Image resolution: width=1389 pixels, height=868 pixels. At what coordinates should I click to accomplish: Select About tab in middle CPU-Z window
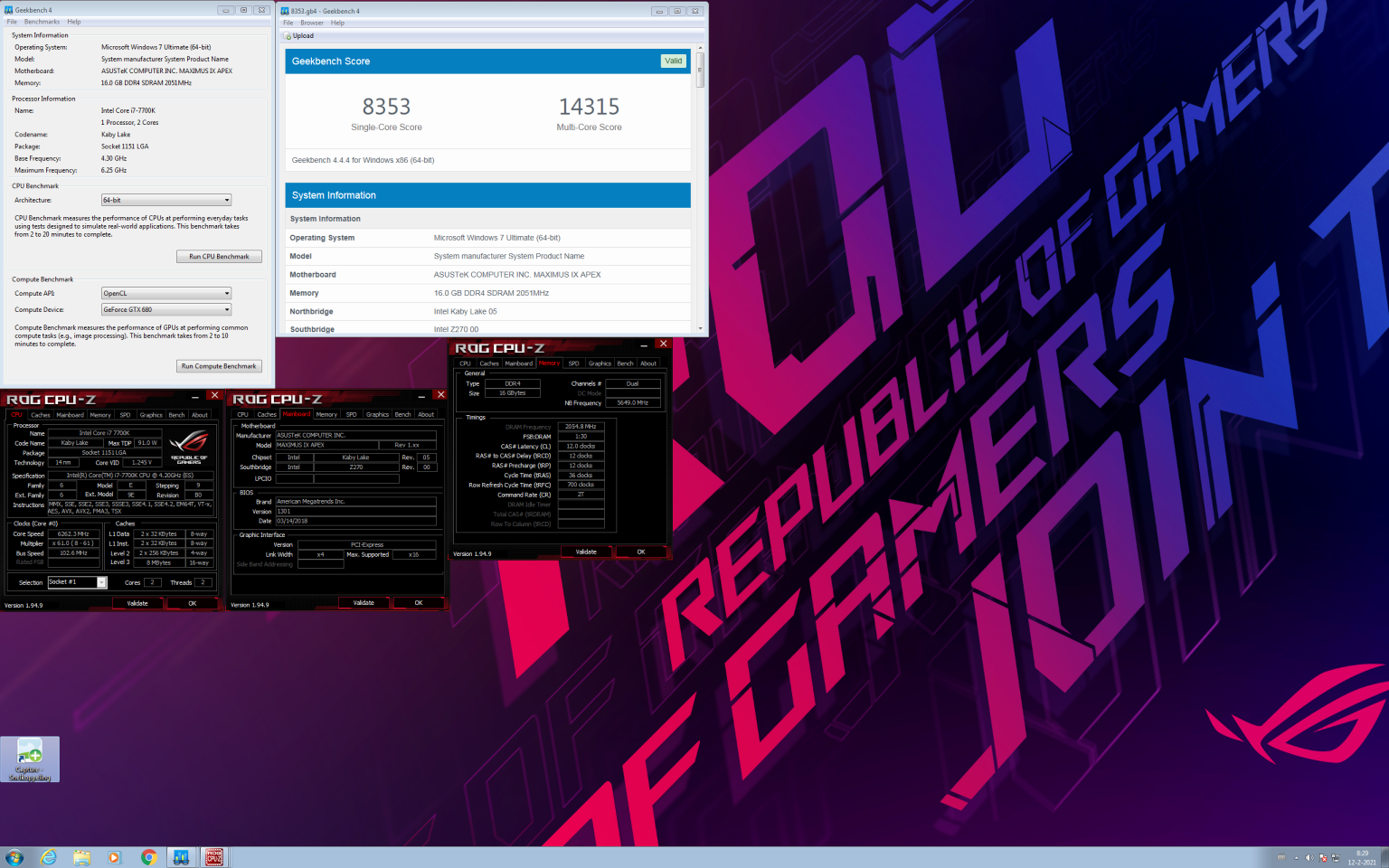click(426, 414)
